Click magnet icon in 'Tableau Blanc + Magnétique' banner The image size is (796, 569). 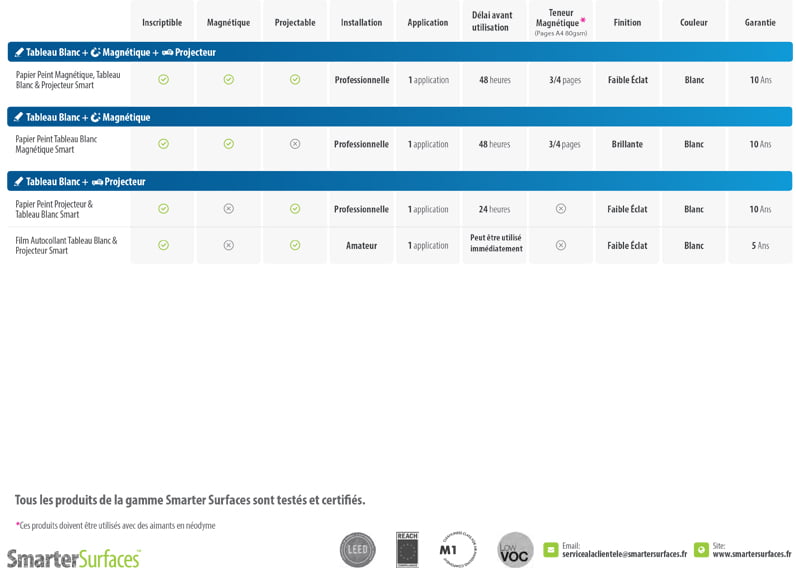pos(95,117)
